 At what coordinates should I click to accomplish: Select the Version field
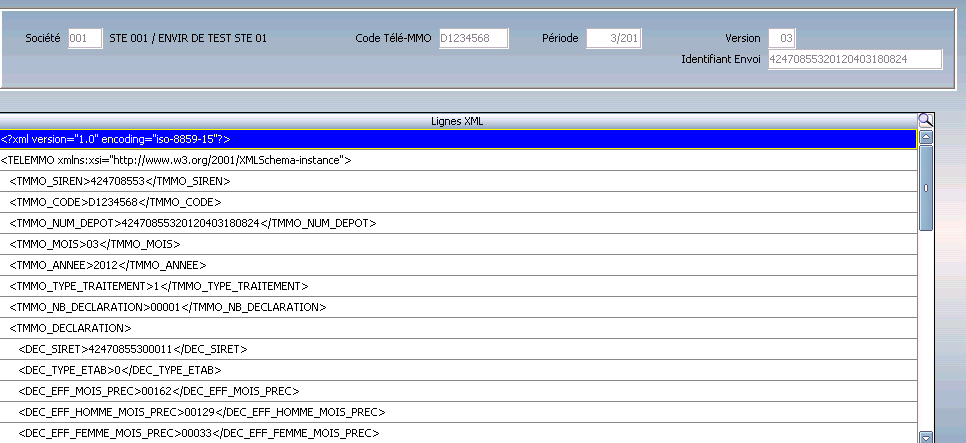tap(782, 38)
